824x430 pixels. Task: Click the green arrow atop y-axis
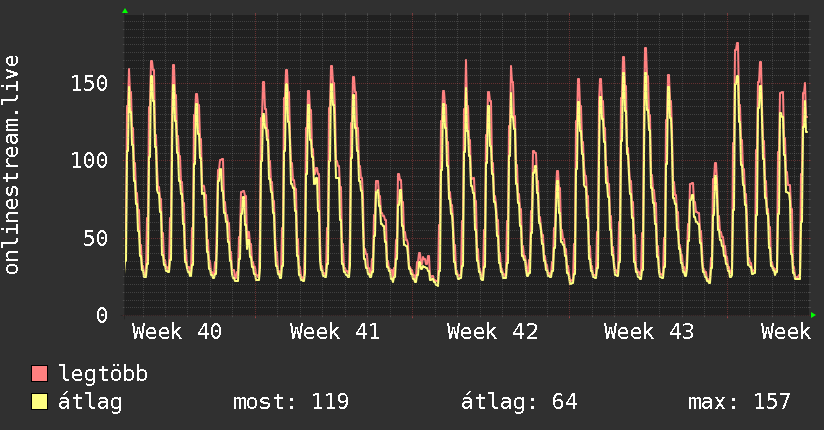click(x=125, y=11)
